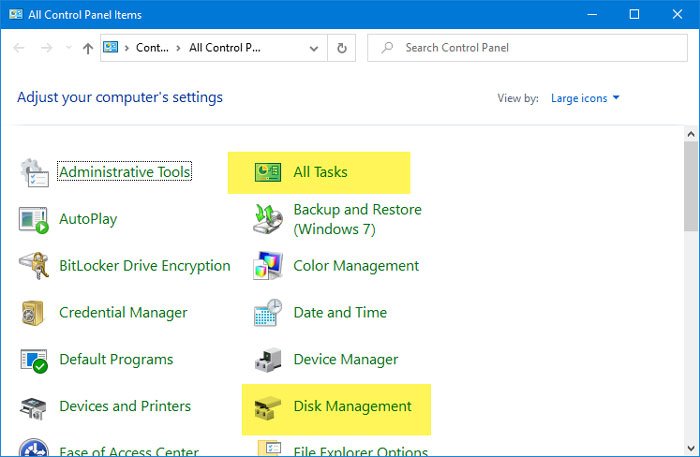Click the Device Manager icon

coord(268,360)
